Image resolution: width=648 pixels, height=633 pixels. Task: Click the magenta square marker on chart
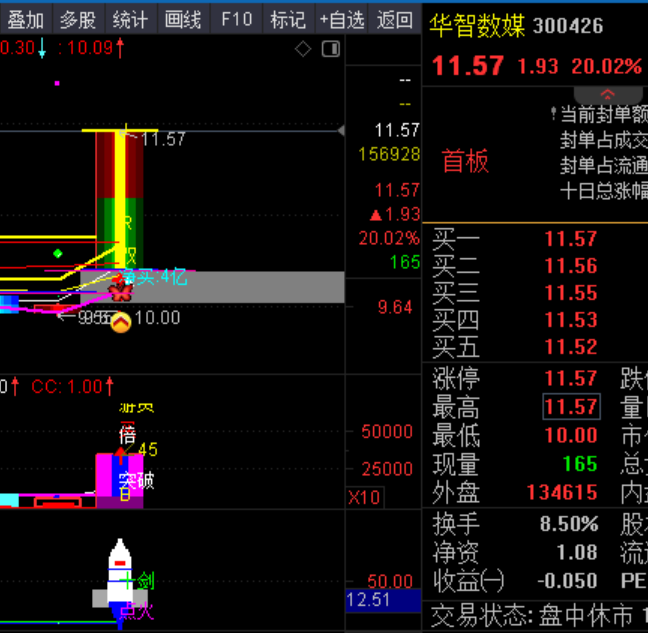[57, 83]
